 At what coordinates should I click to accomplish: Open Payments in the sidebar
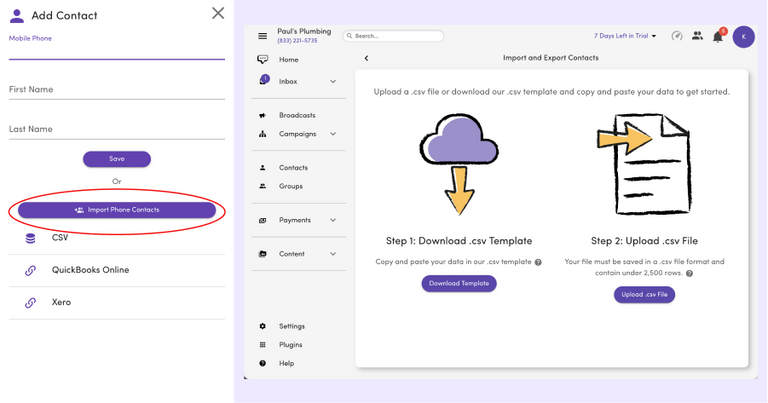click(x=295, y=220)
